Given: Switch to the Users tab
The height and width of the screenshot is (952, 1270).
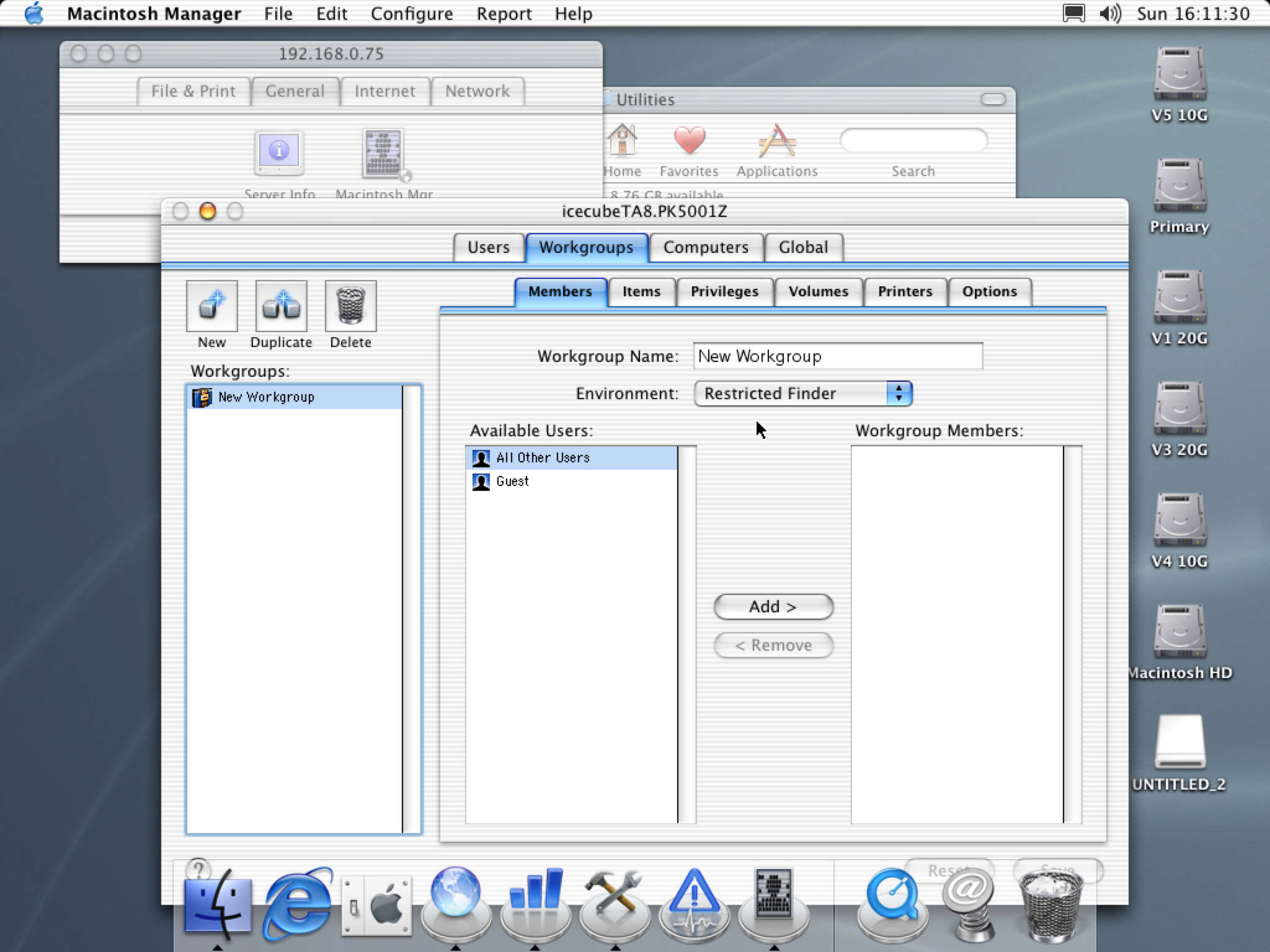Looking at the screenshot, I should (489, 247).
